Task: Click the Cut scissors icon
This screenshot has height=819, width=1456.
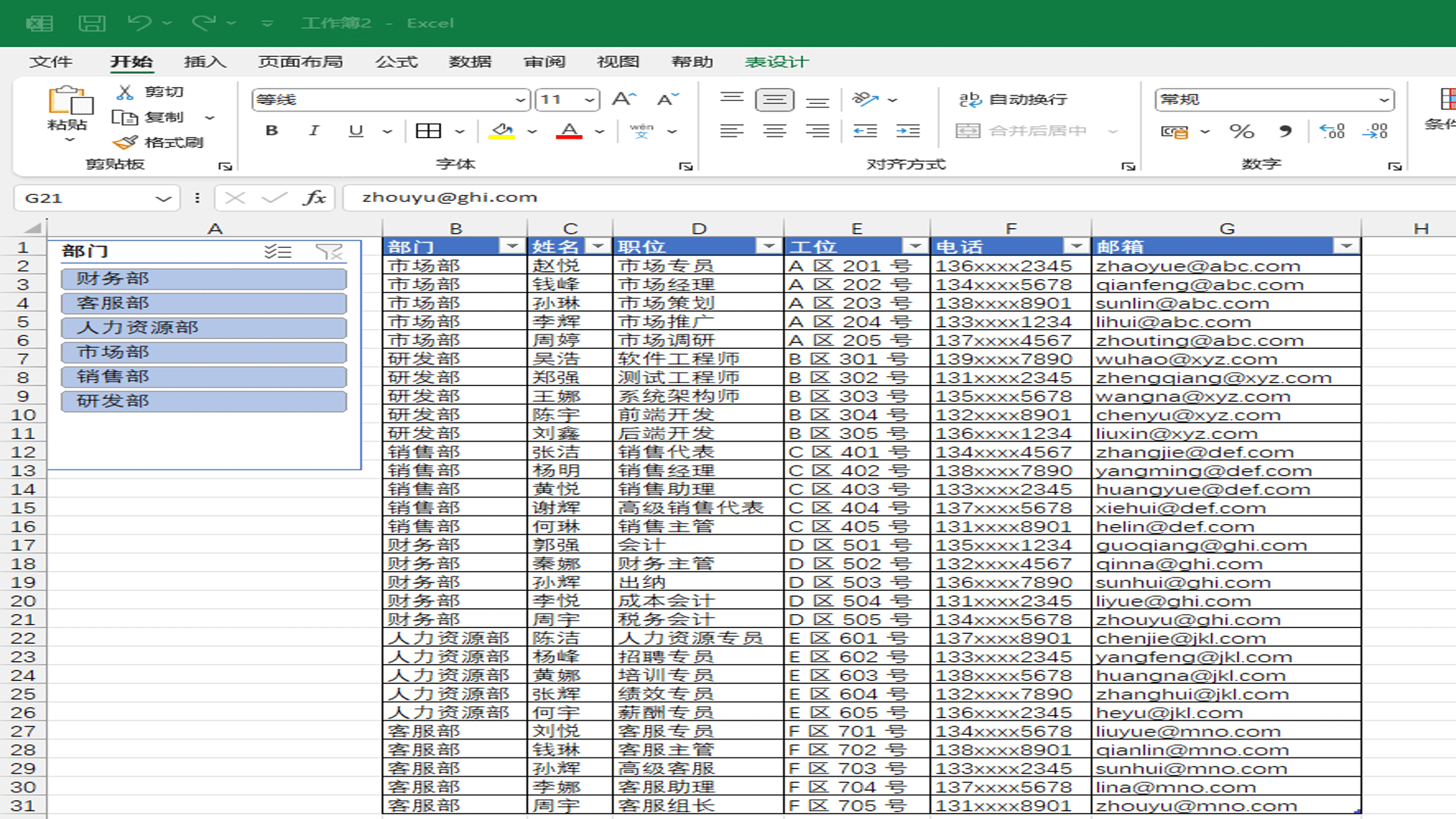Action: click(x=125, y=92)
